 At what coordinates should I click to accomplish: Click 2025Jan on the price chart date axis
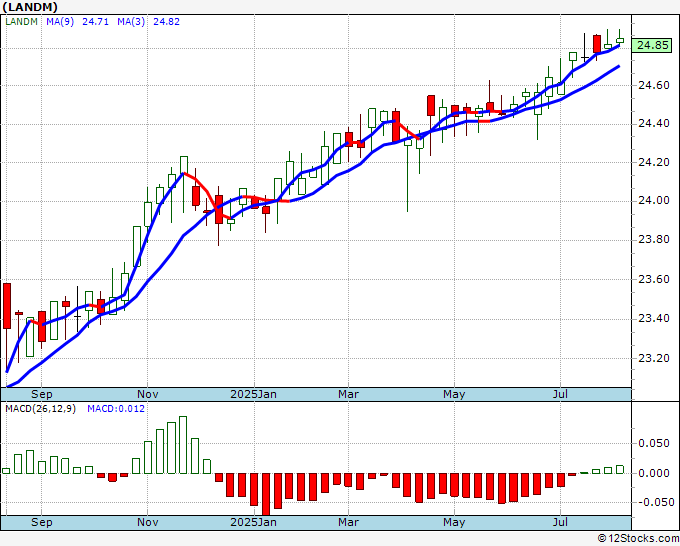(253, 395)
